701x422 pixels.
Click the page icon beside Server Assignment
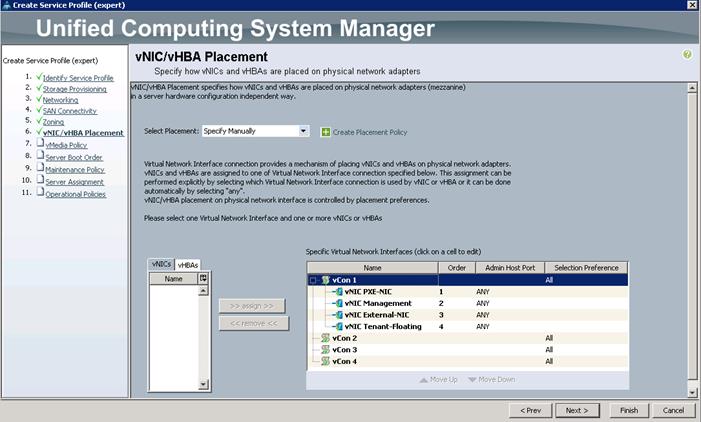click(x=40, y=180)
